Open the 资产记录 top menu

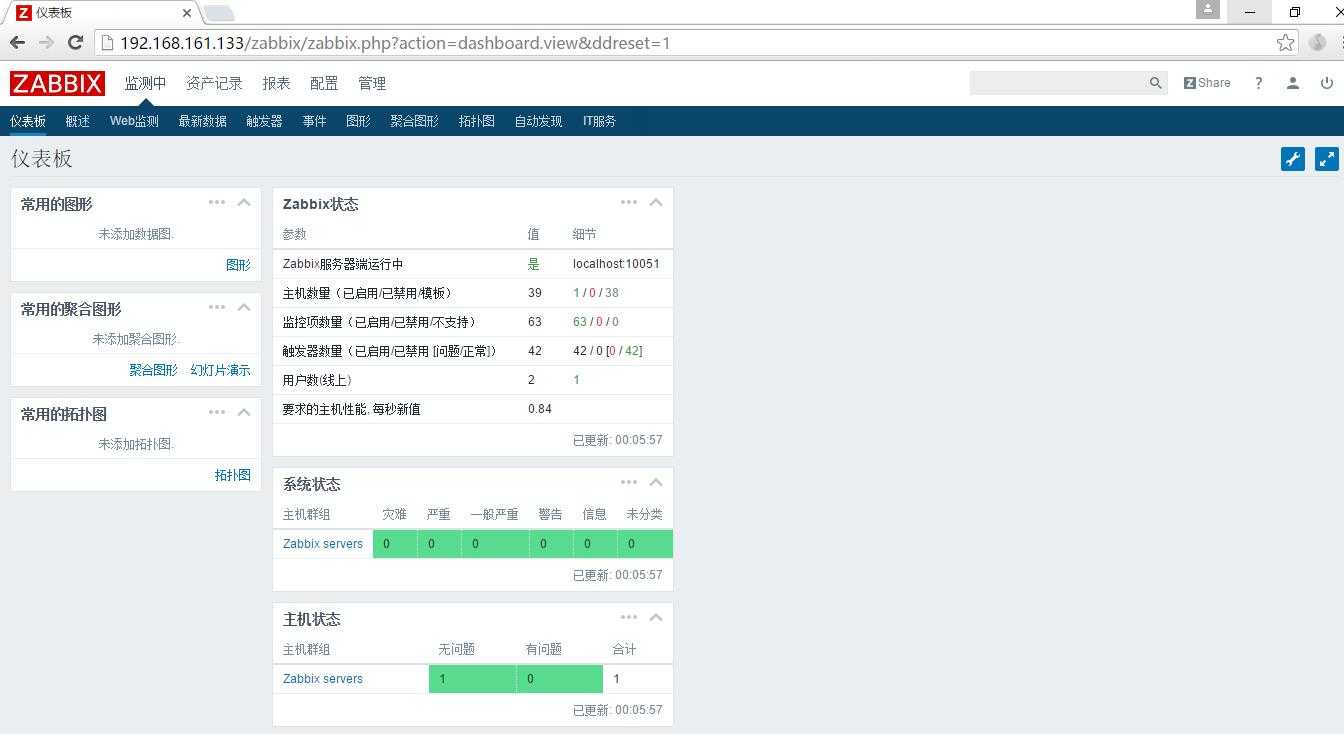click(x=214, y=83)
